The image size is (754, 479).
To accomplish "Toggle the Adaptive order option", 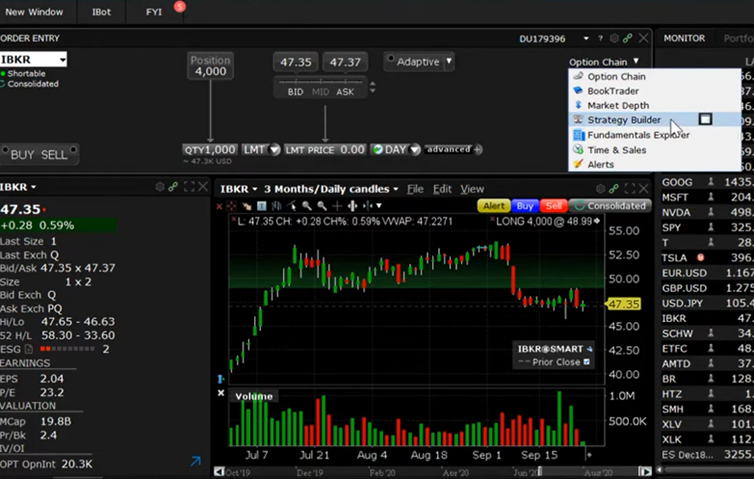I will 419,62.
